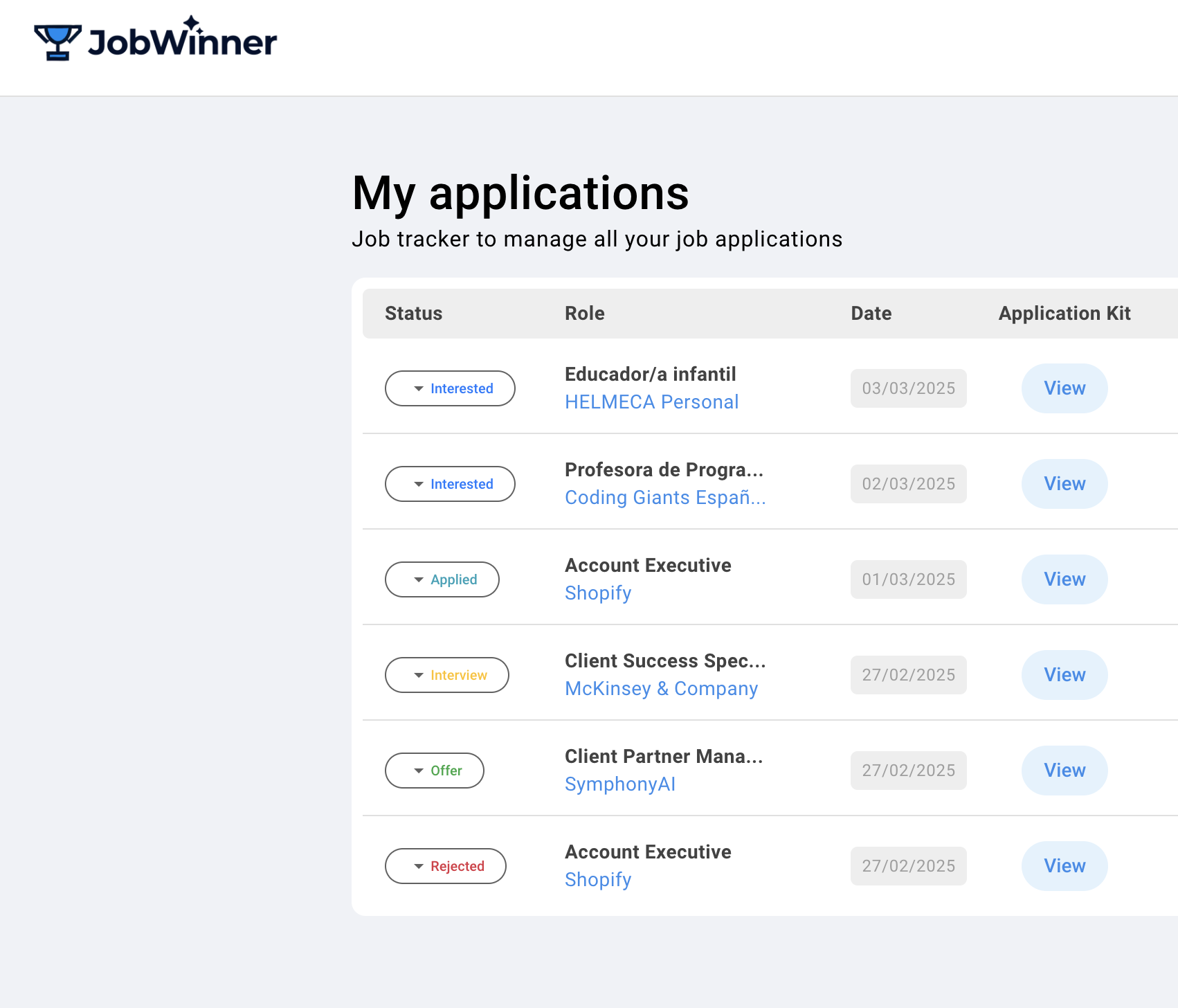
Task: Open the Rejected status dropdown
Action: coord(446,866)
